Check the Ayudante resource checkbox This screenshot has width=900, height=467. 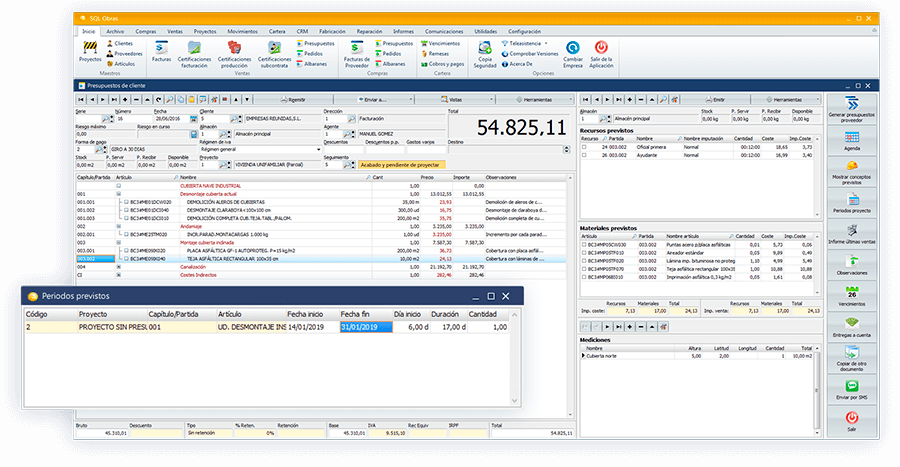(x=584, y=155)
